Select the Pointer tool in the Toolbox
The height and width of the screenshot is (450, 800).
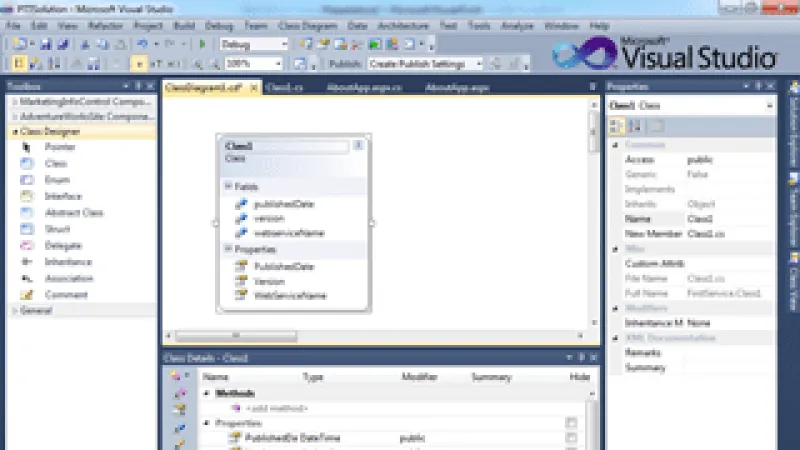59,147
